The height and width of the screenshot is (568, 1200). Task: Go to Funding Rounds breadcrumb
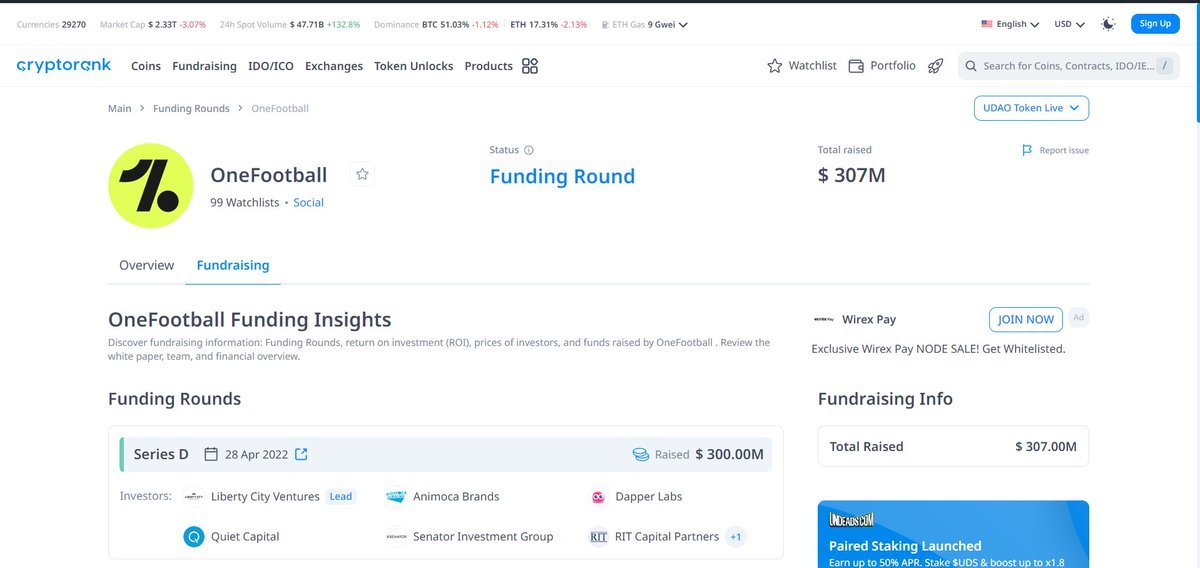191,108
